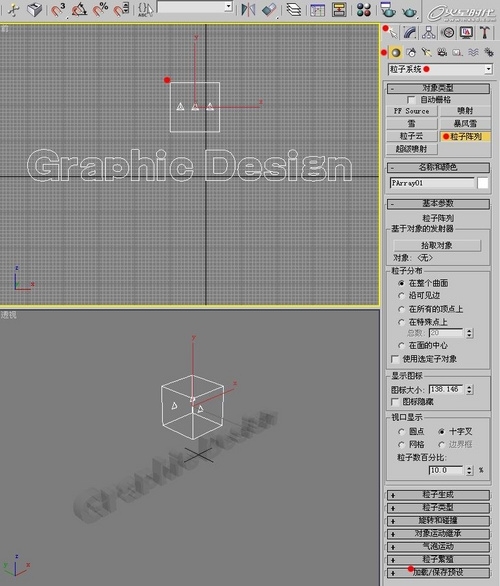
Task: Expand the 旋转和碰撞 rollout
Action: (438, 521)
